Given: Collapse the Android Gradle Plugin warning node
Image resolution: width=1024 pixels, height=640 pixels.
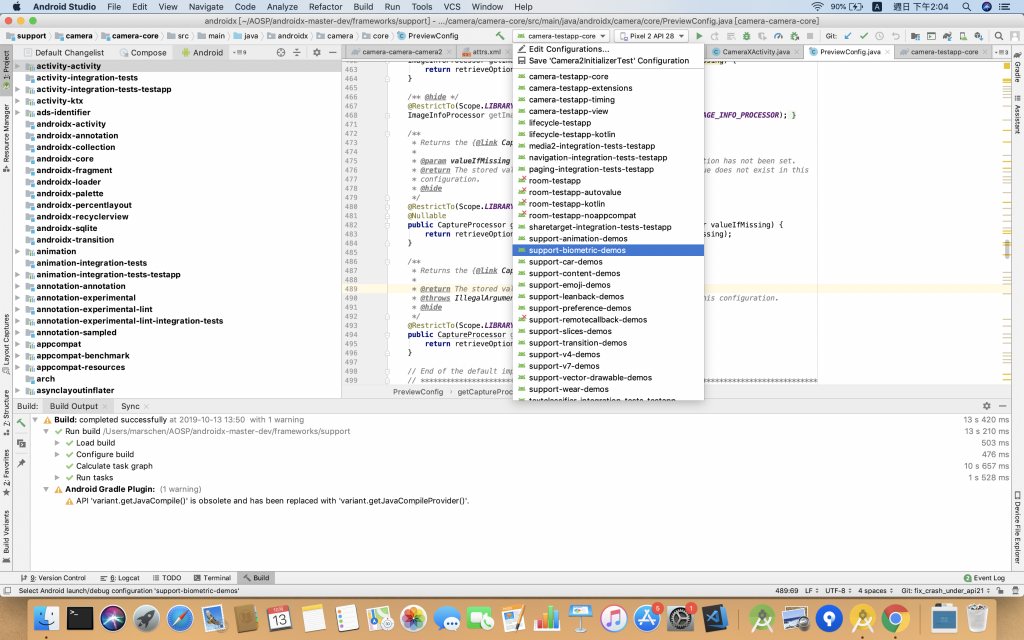Looking at the screenshot, I should tap(46, 489).
